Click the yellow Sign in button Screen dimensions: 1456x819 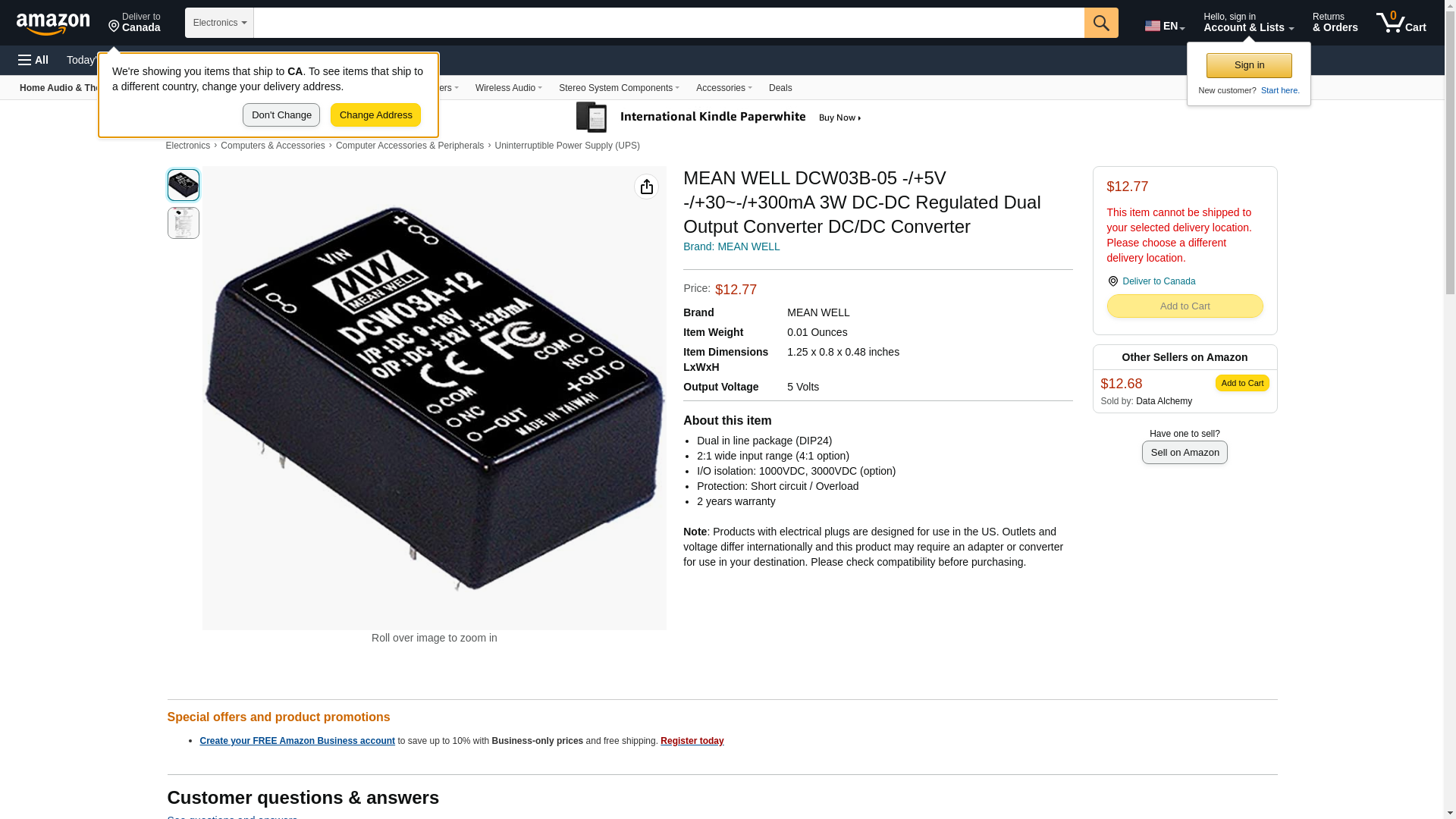1249,65
